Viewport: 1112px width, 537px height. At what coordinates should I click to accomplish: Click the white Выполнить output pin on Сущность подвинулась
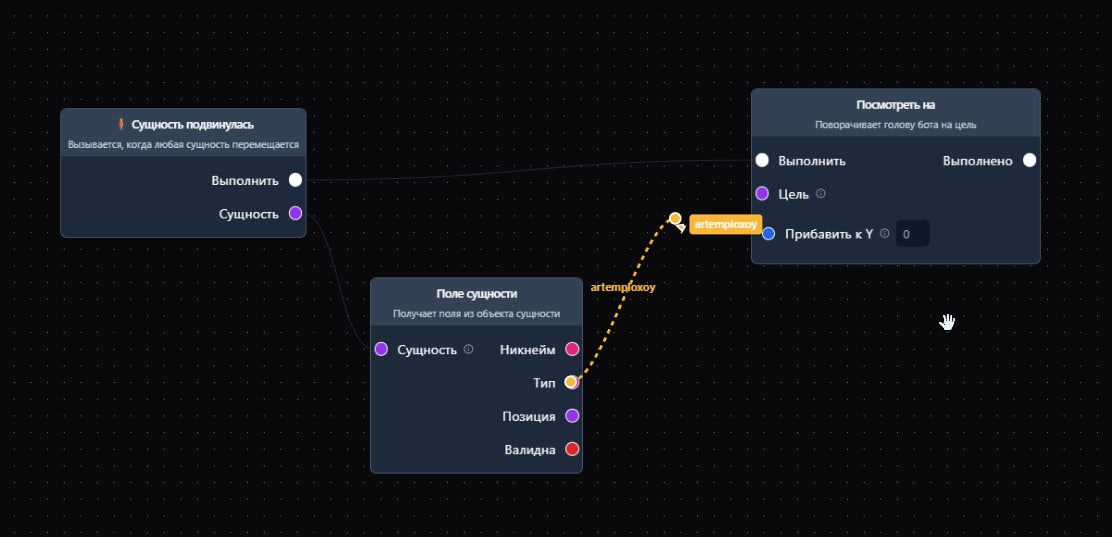[x=295, y=180]
